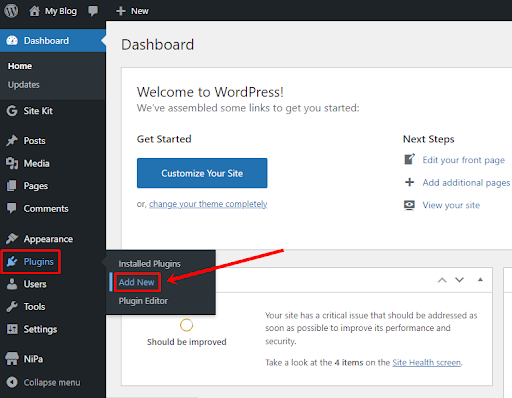Click the Collapse menu arrow icon

coord(12,382)
